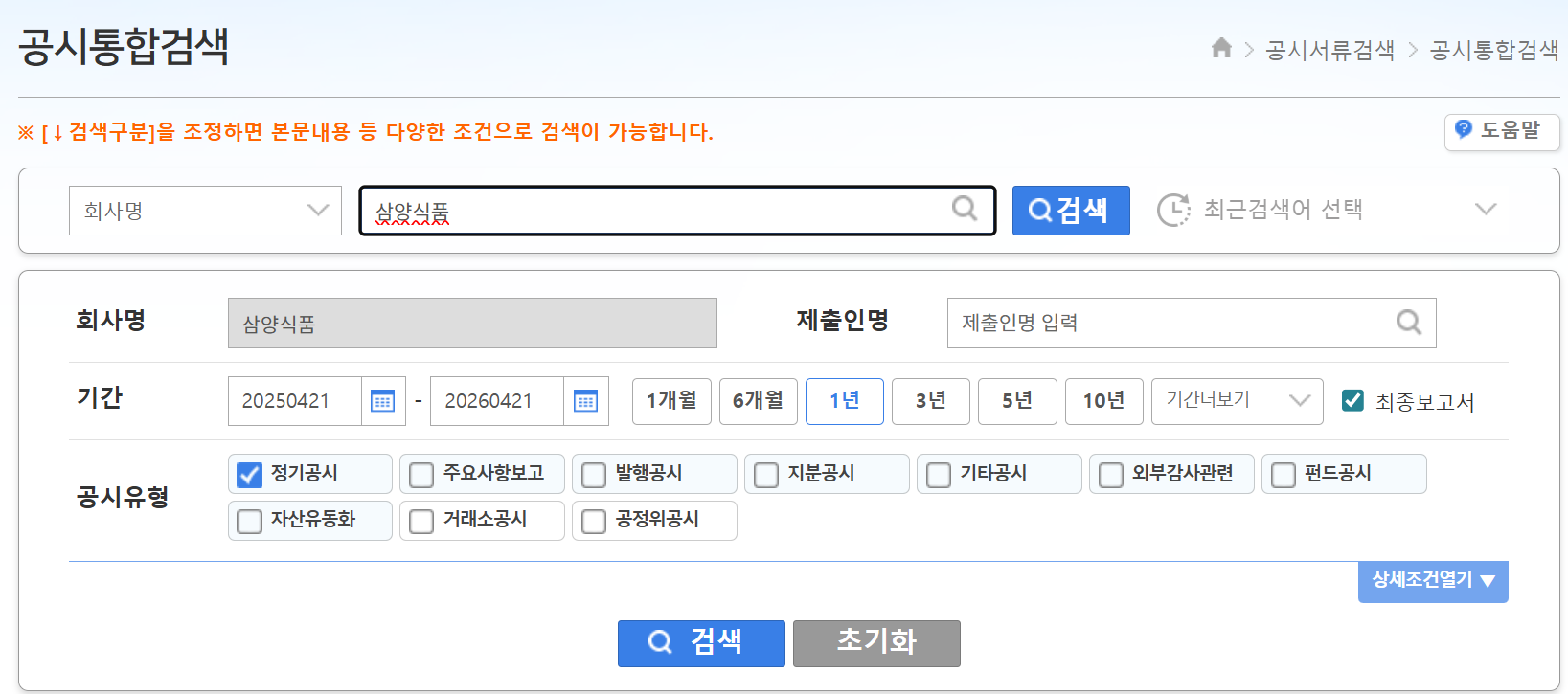Focus the main search box containing 삼양식품
The height and width of the screenshot is (694, 1568).
677,211
